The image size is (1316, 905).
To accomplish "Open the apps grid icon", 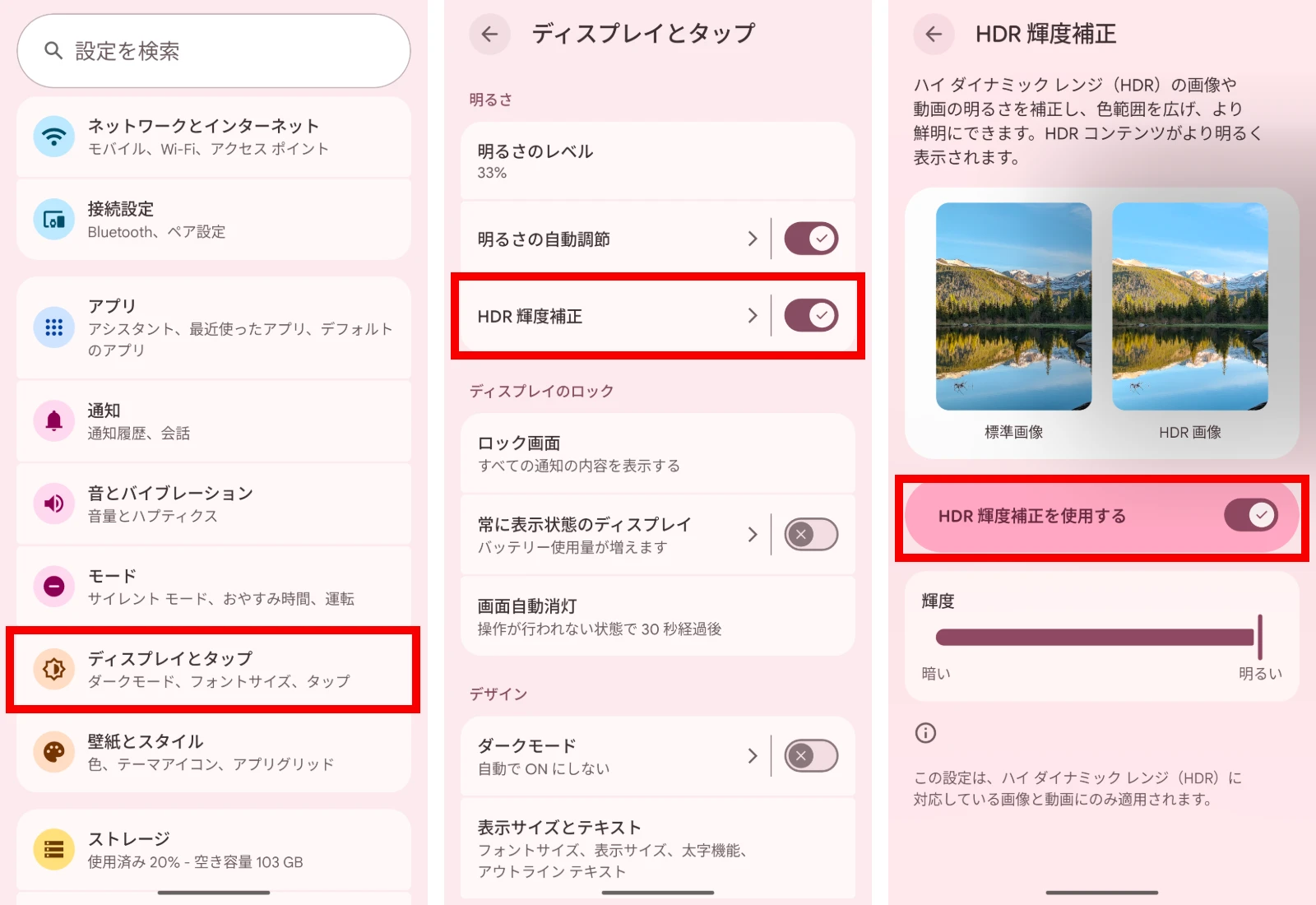I will pos(53,327).
